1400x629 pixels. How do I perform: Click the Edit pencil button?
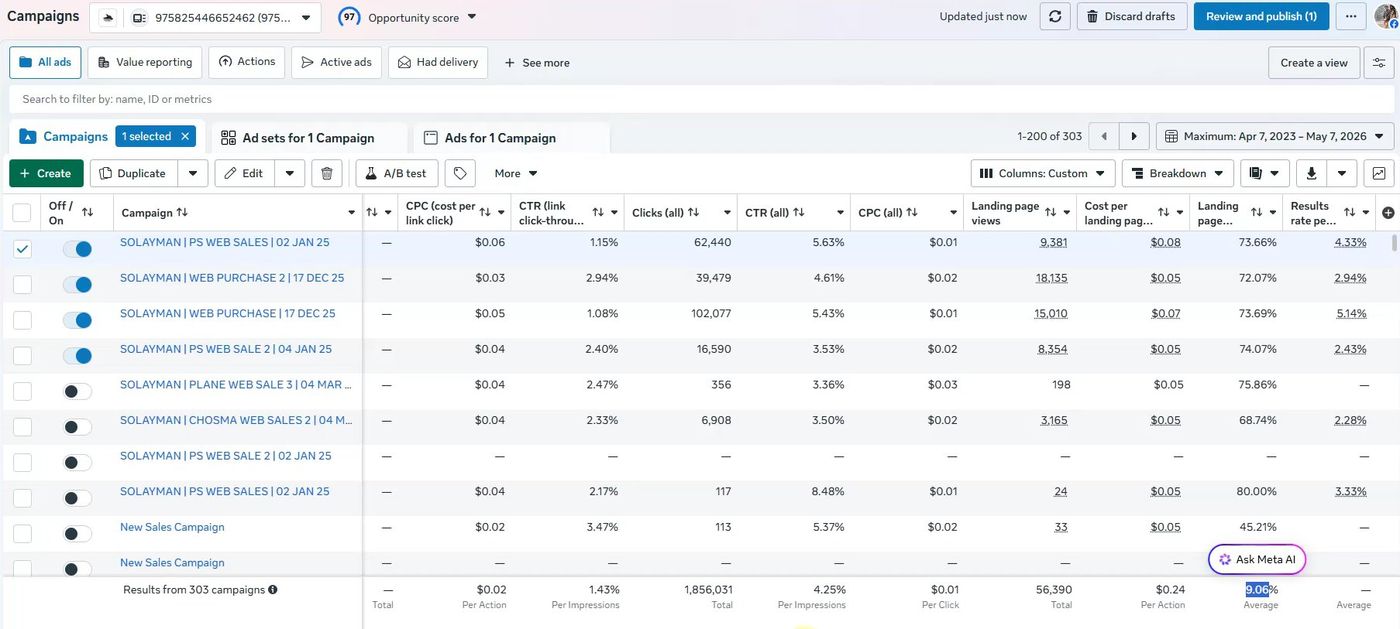[x=244, y=173]
